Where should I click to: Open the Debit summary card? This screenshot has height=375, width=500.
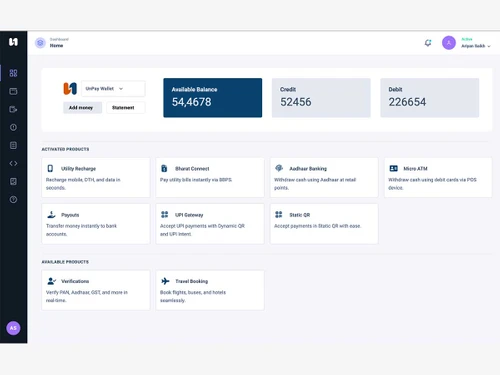coord(430,98)
